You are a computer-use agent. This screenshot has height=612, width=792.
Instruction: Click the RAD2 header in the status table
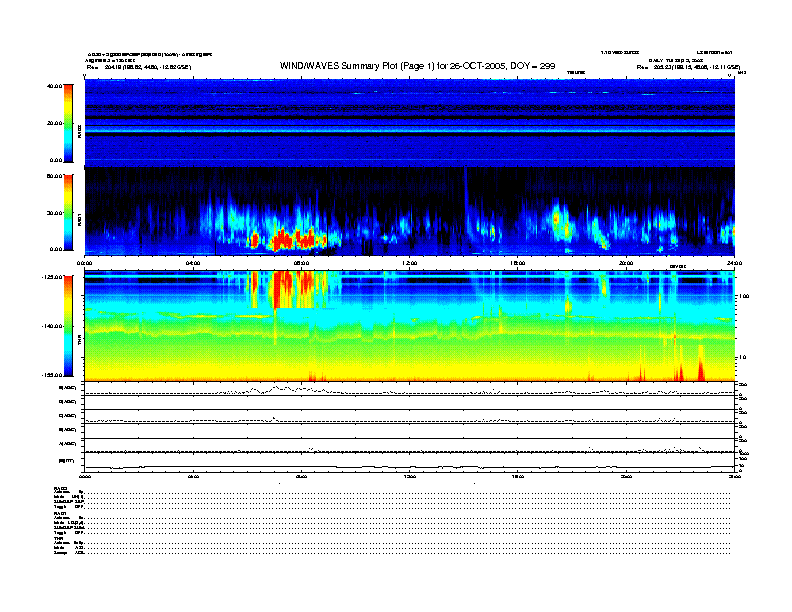tap(60, 488)
